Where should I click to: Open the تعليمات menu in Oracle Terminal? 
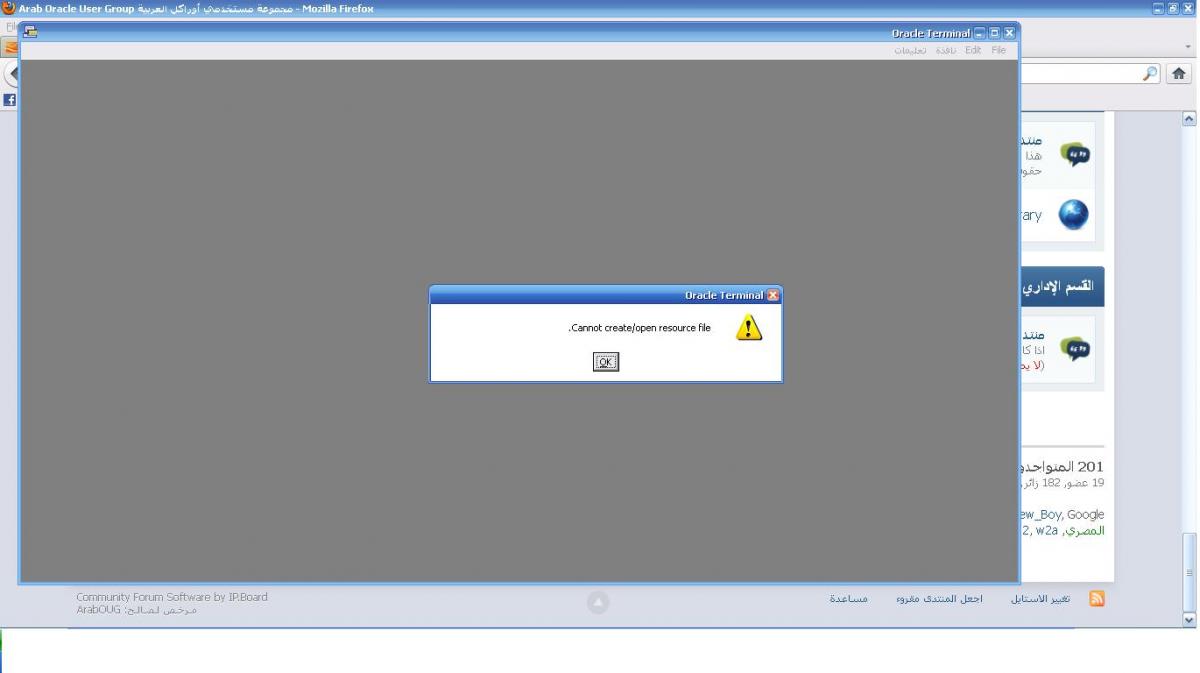tap(910, 50)
